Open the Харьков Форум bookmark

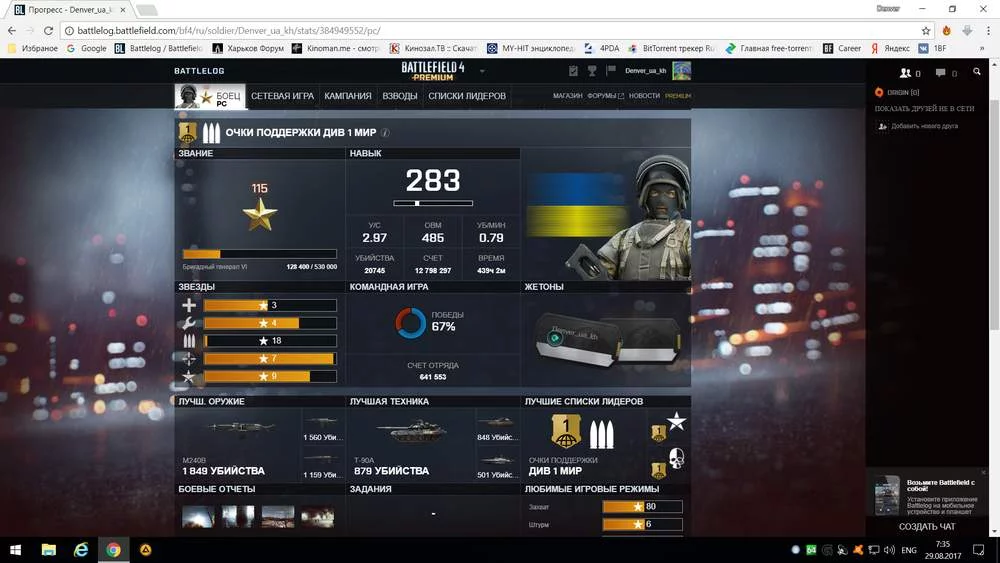coord(249,48)
